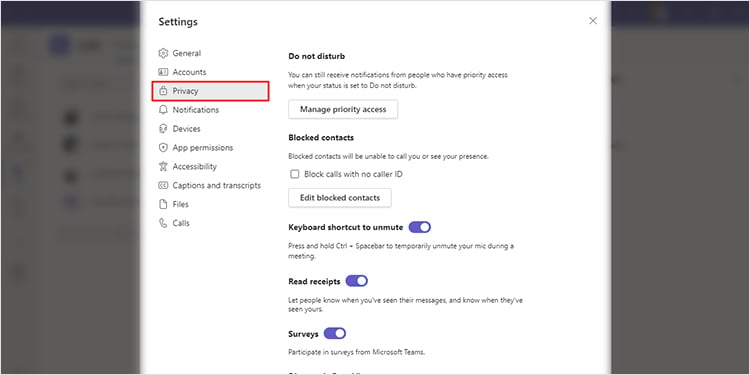The width and height of the screenshot is (750, 375).
Task: Close the Settings dialog
Action: coord(593,21)
